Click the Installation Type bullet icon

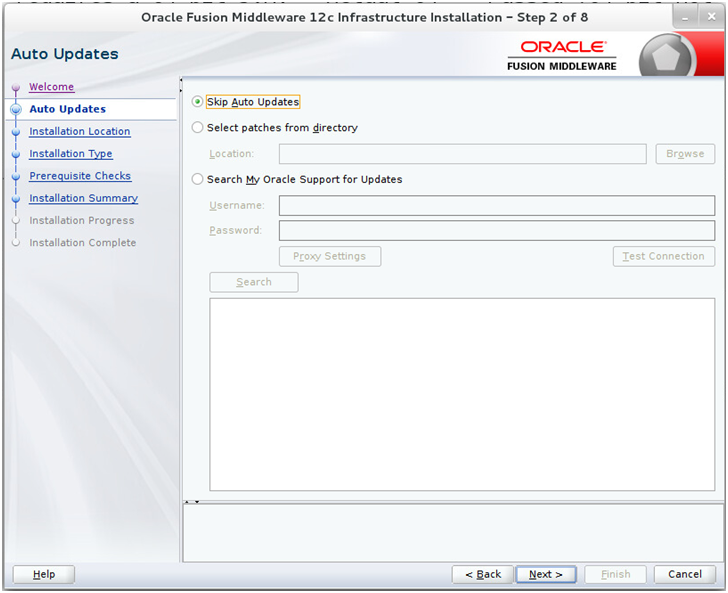pyautogui.click(x=16, y=154)
